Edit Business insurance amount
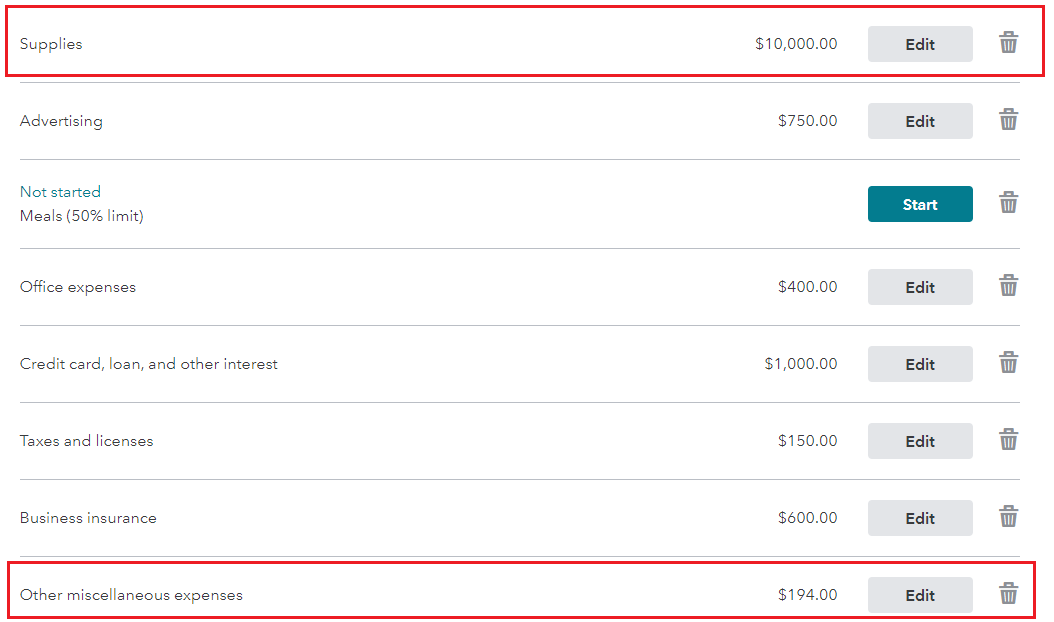1054x622 pixels. click(x=920, y=518)
